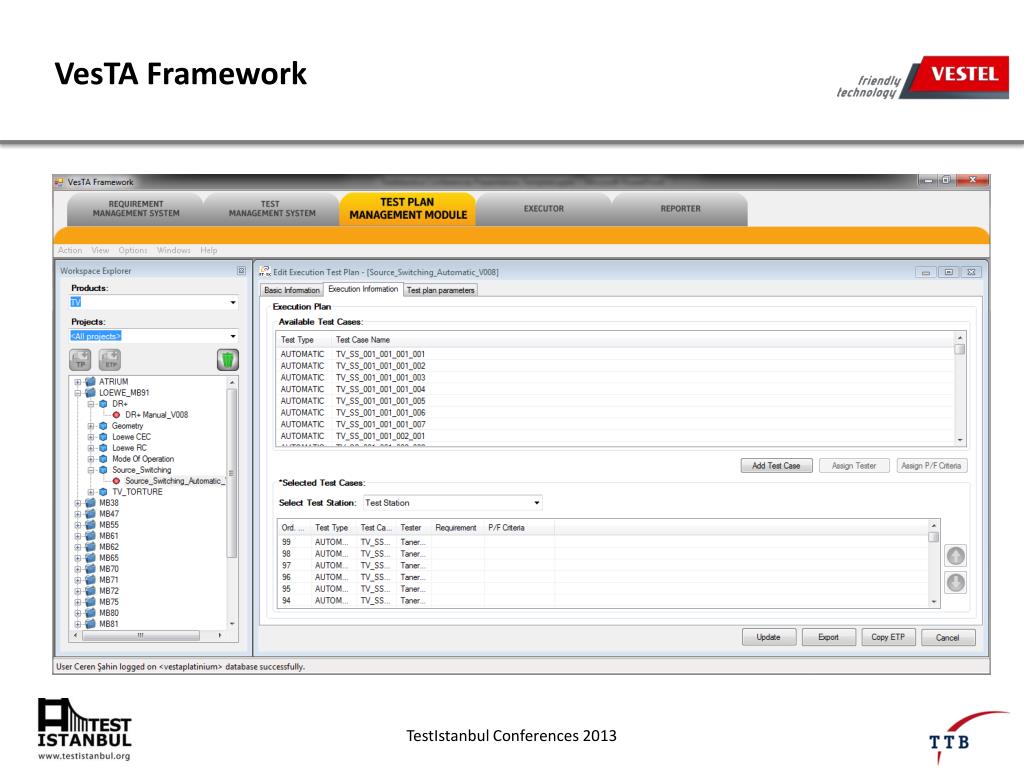
Task: Open the Help menu
Action: click(209, 250)
